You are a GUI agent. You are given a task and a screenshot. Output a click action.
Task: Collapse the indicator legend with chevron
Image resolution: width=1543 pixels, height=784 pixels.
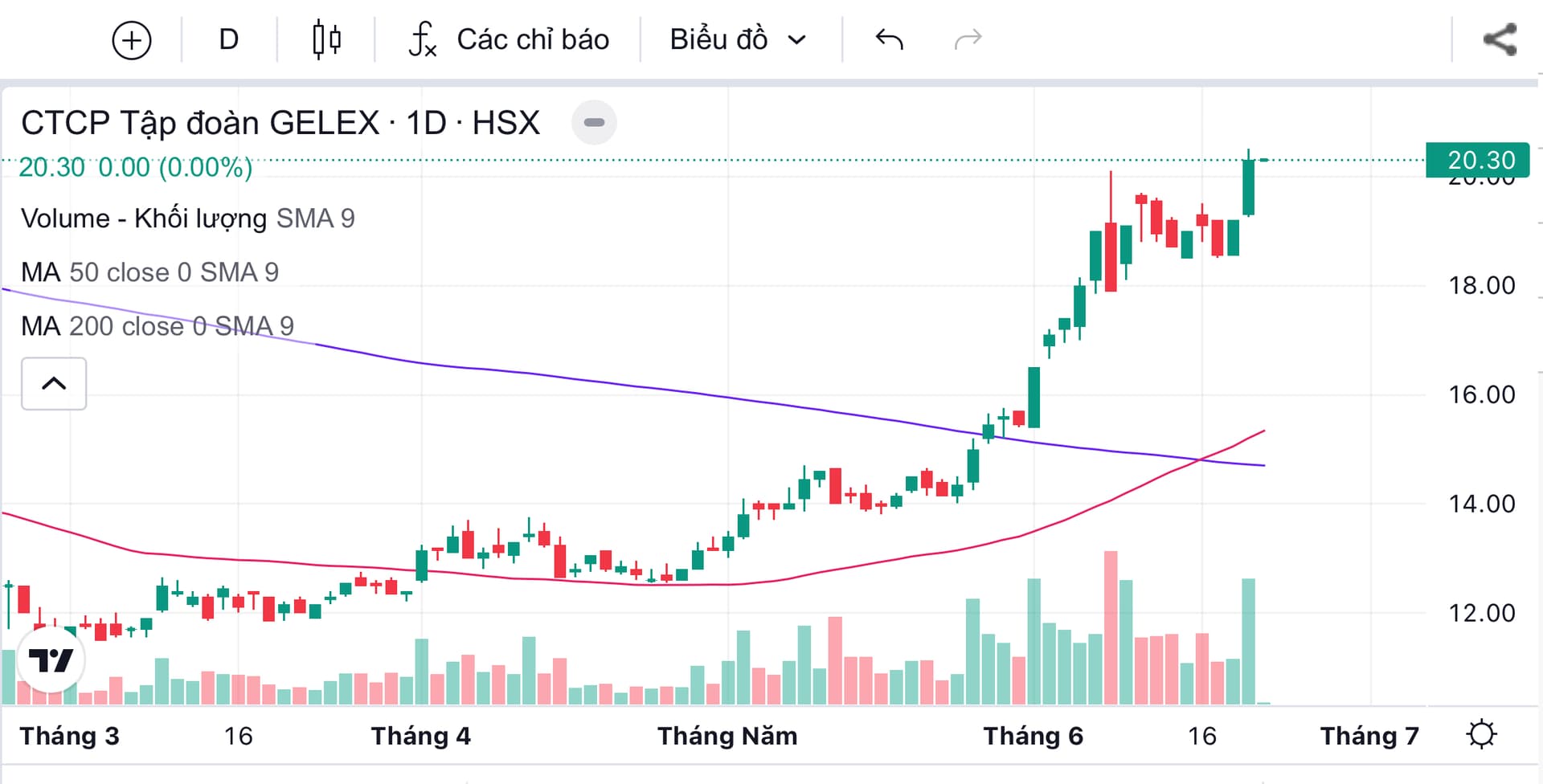pyautogui.click(x=54, y=383)
